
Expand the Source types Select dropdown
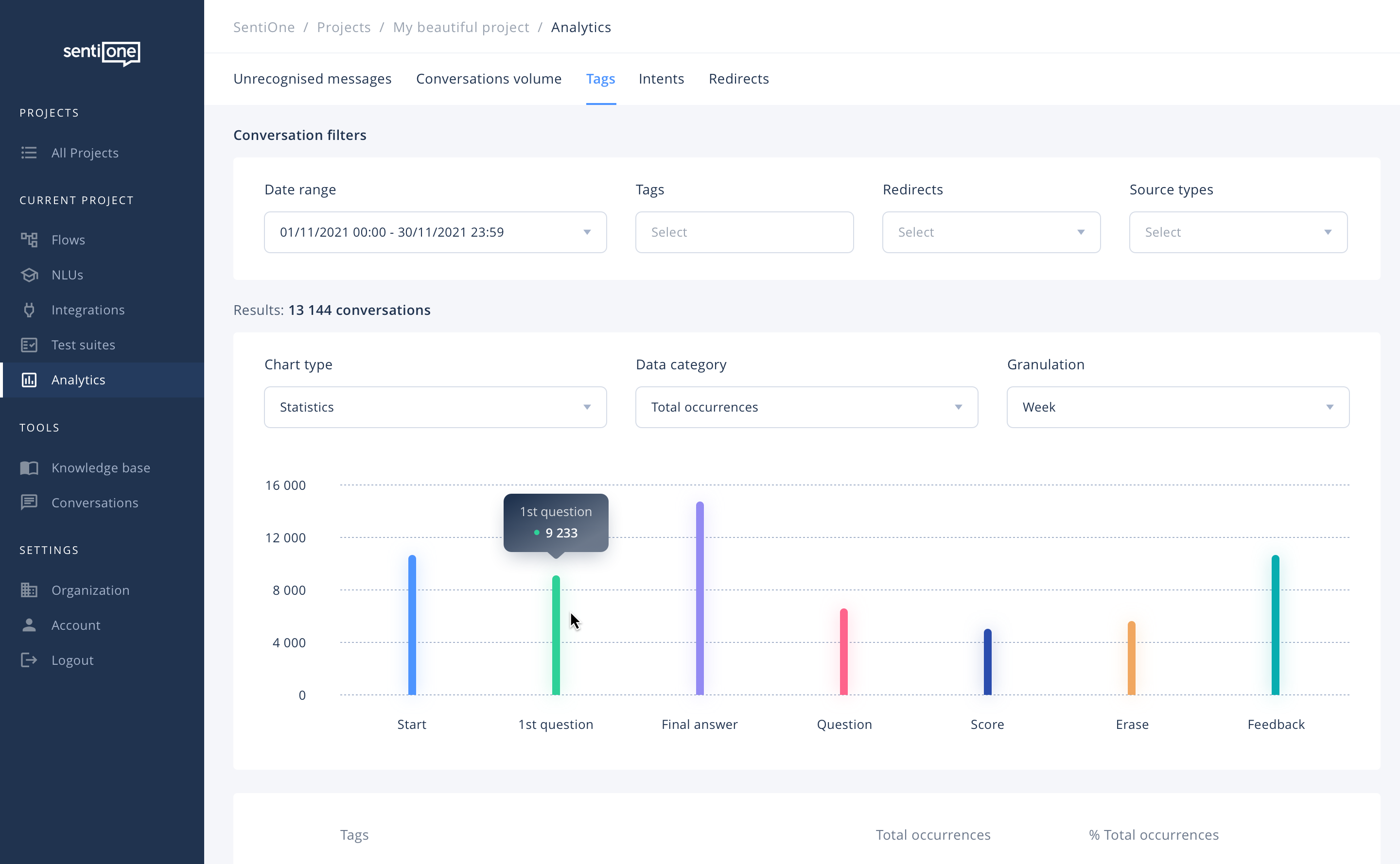click(1238, 232)
